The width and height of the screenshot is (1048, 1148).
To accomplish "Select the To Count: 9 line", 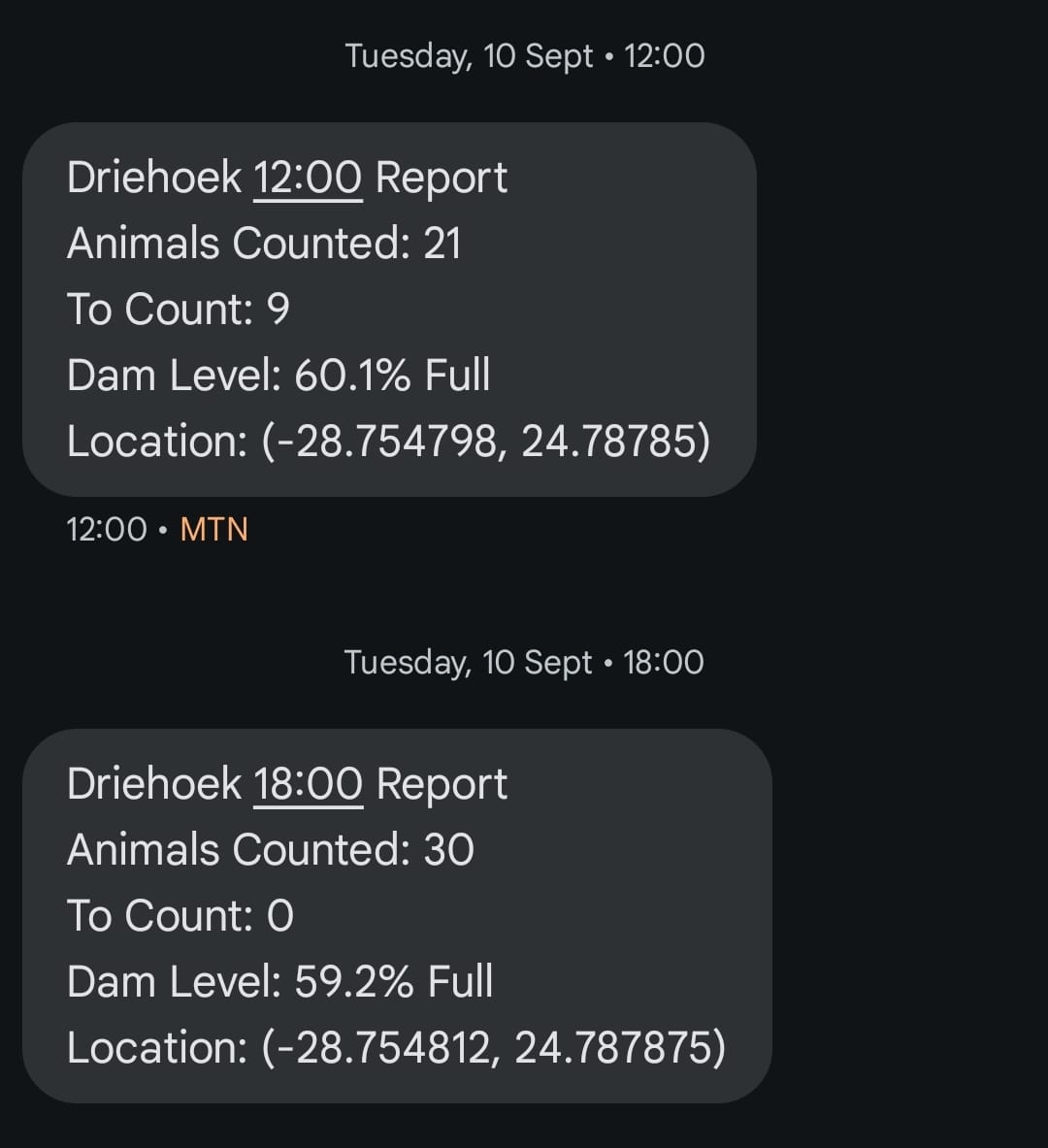I will (x=179, y=310).
